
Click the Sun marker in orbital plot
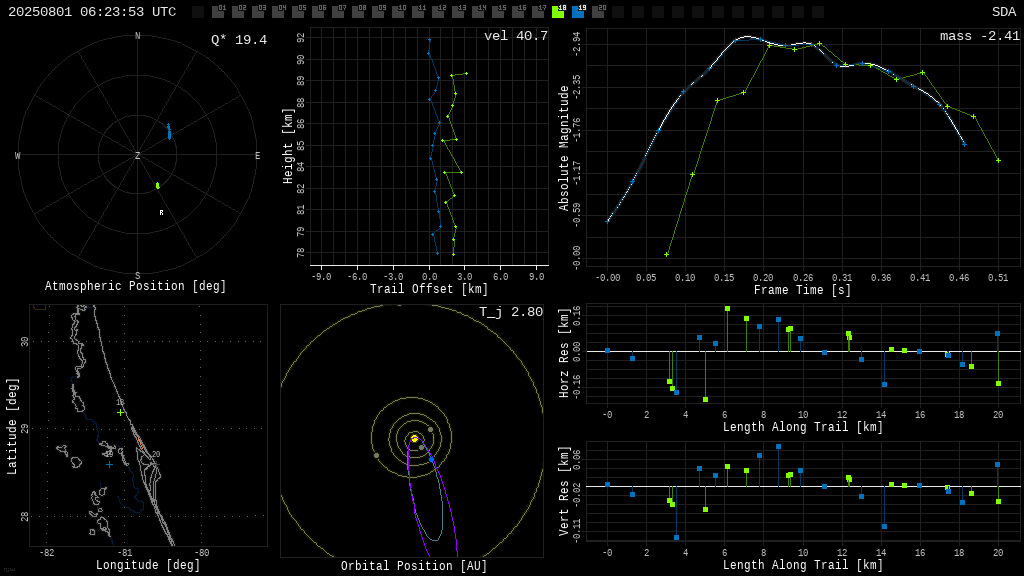point(414,439)
